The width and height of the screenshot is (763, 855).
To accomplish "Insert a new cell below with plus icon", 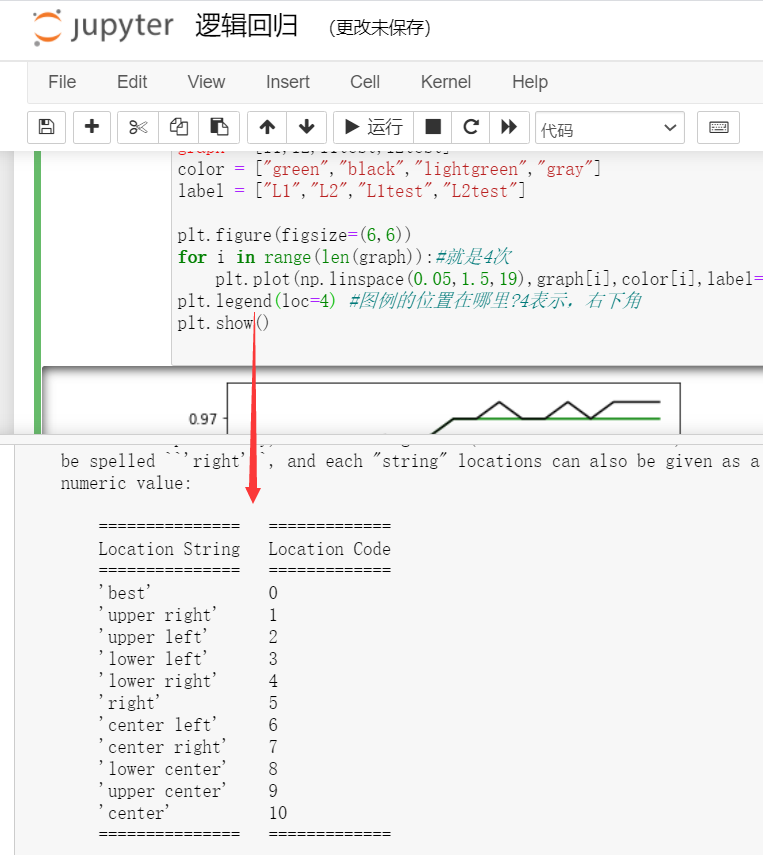I will point(92,127).
